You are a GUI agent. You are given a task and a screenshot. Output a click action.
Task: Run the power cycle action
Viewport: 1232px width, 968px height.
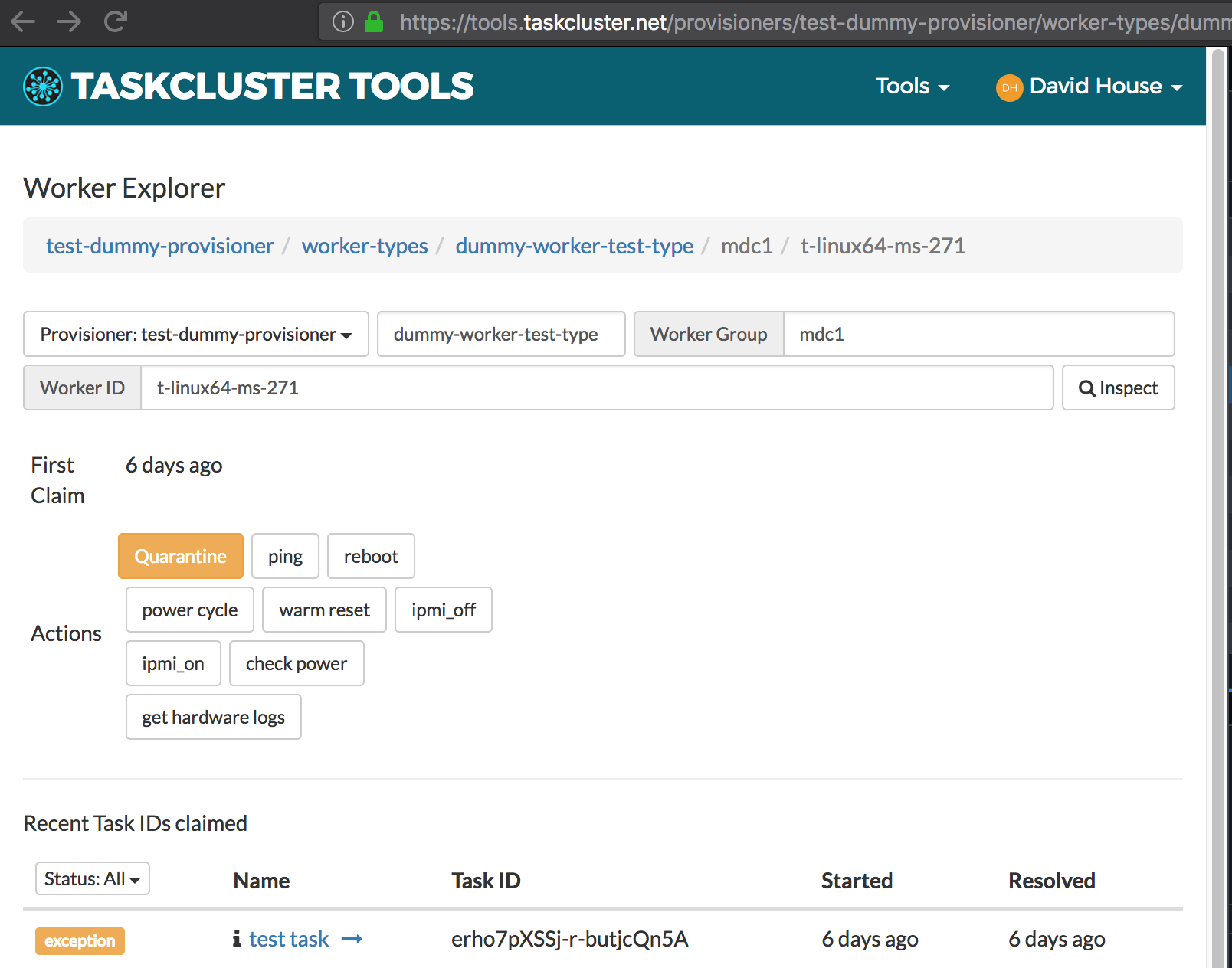pyautogui.click(x=190, y=610)
